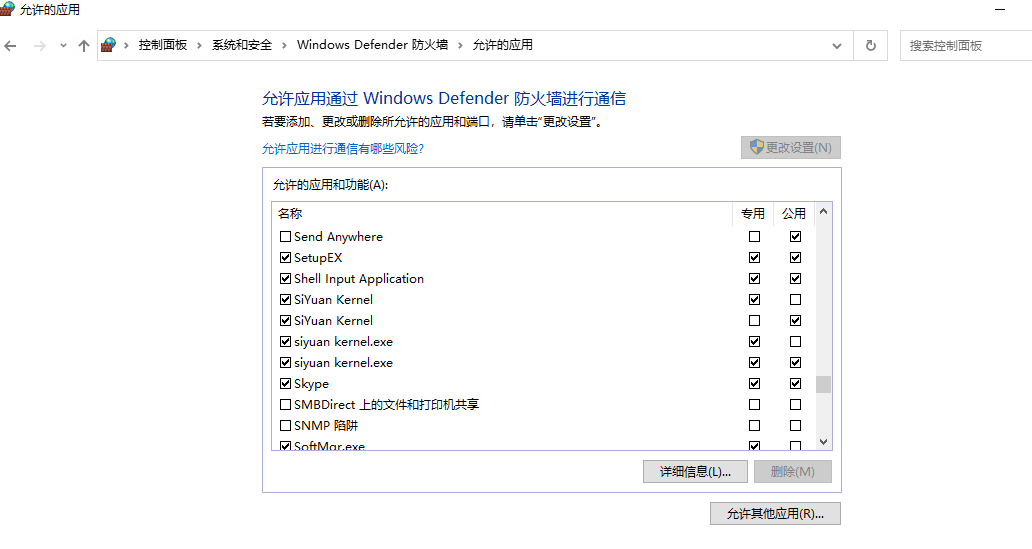
Task: Select the SNMP 陷阱 row text
Action: point(326,426)
